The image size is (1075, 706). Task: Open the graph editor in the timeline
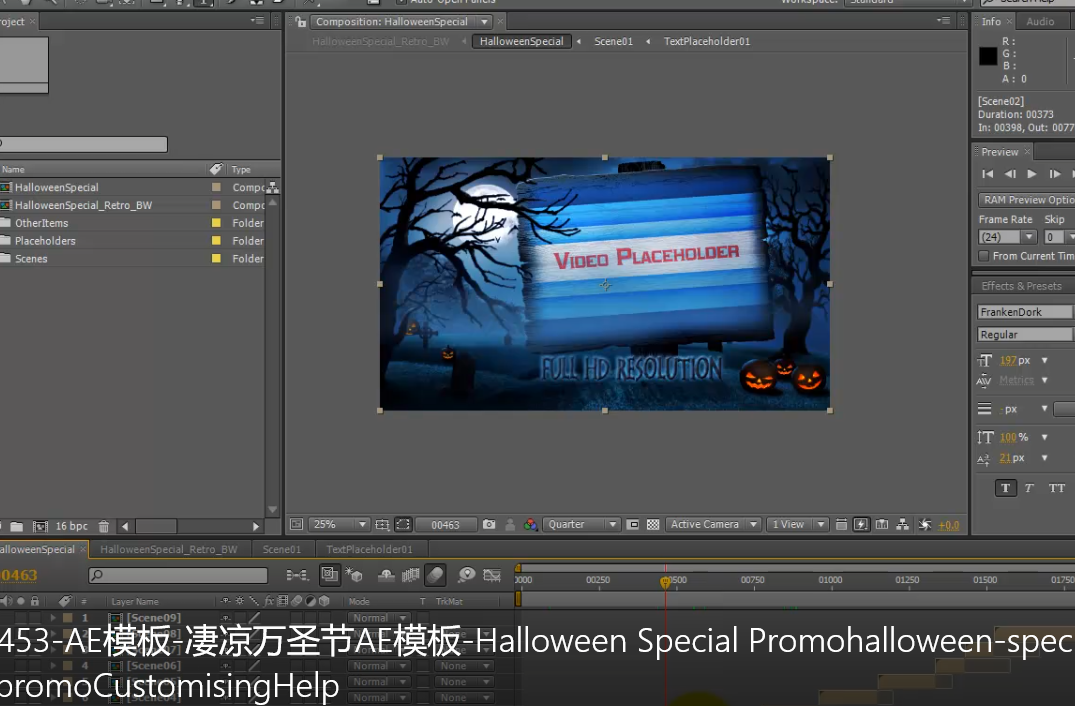[492, 575]
